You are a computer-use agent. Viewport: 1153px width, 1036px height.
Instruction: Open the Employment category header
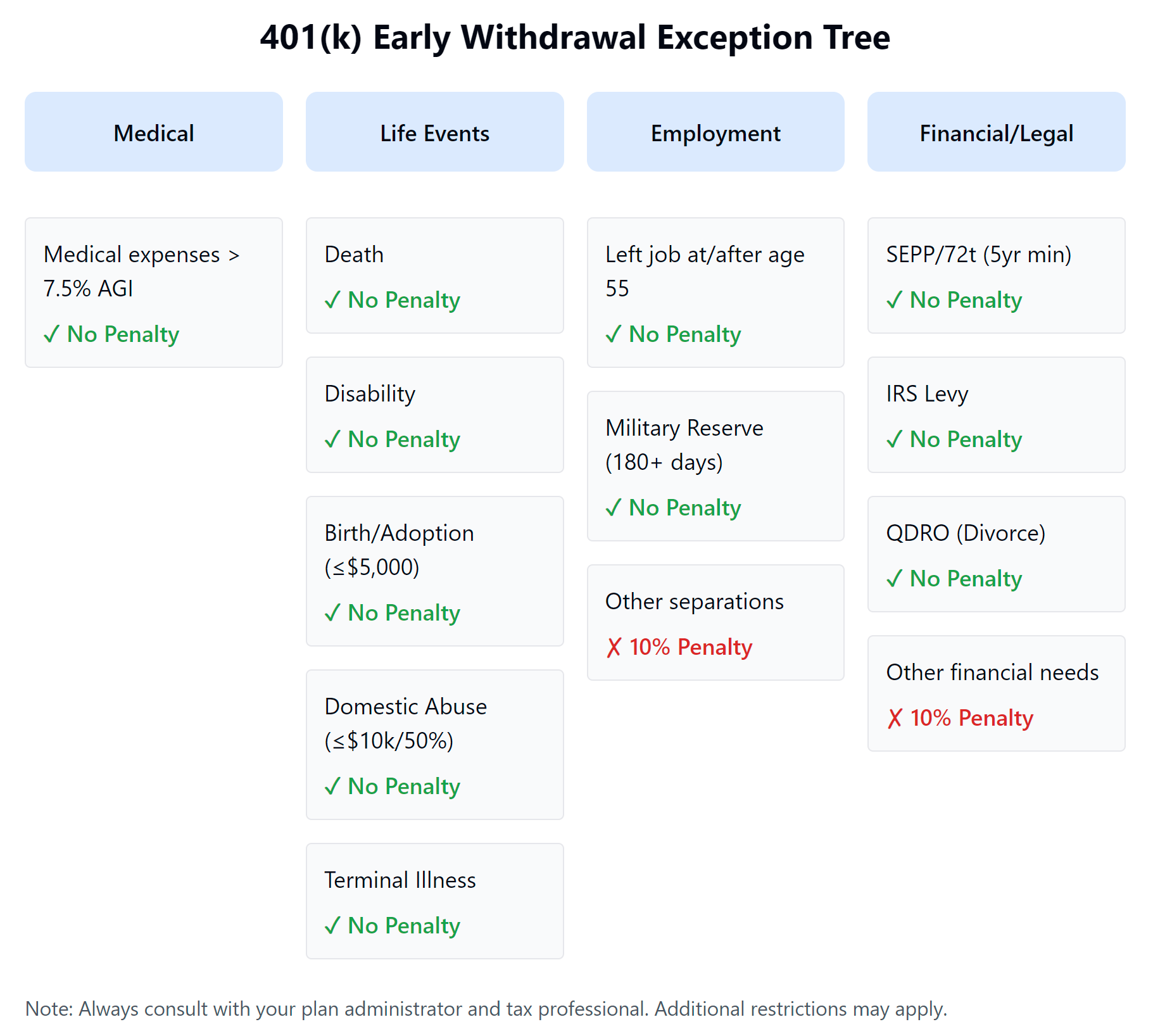715,132
